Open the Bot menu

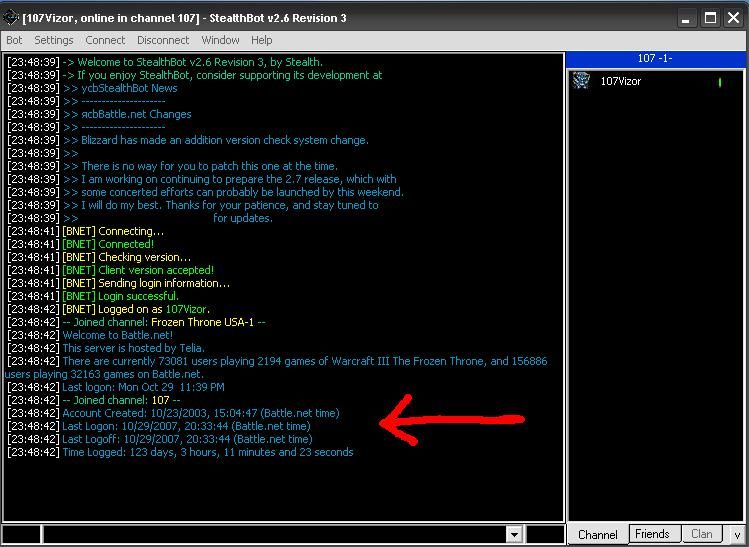tap(14, 40)
